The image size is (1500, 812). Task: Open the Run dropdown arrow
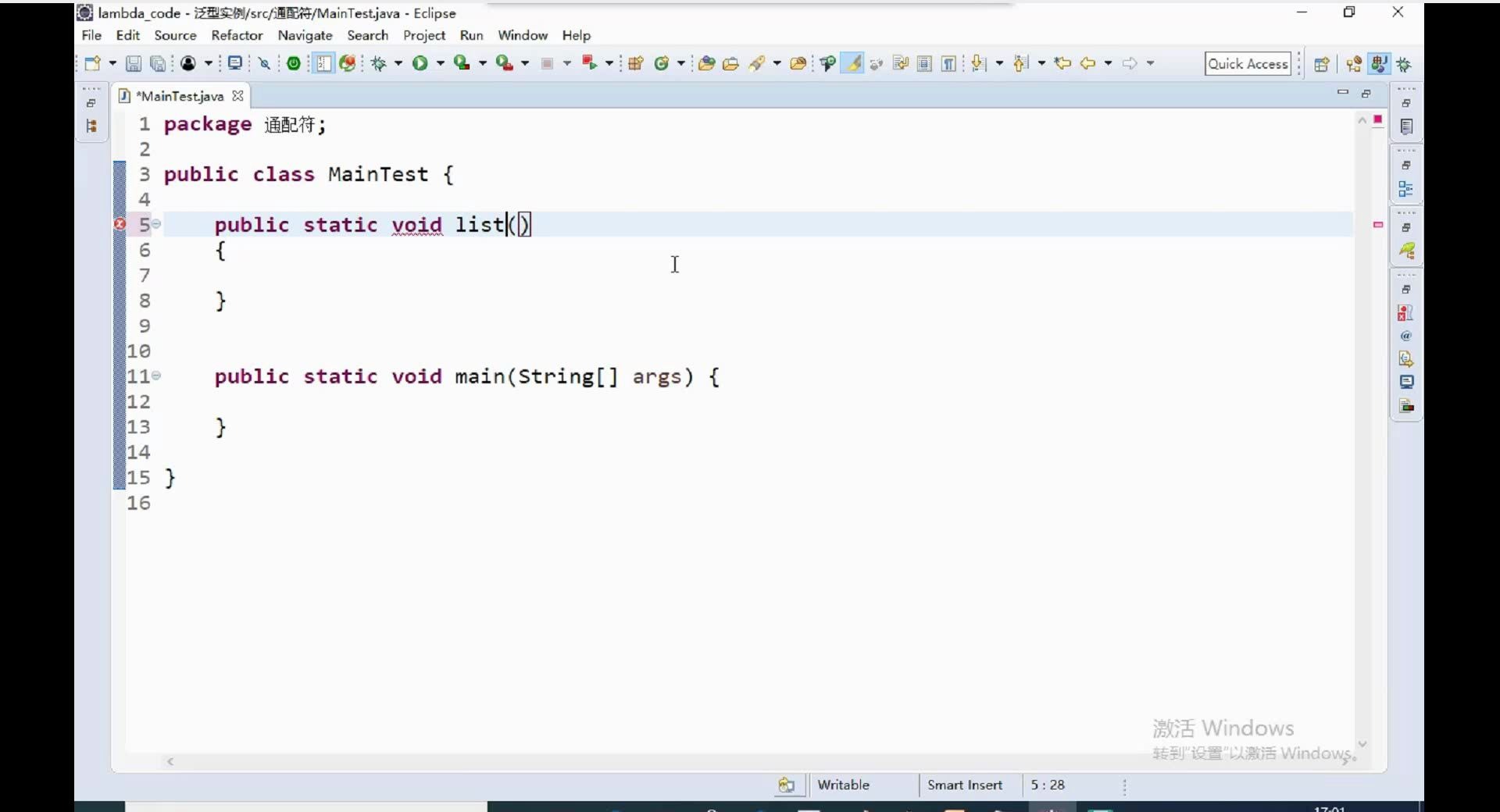(x=441, y=63)
